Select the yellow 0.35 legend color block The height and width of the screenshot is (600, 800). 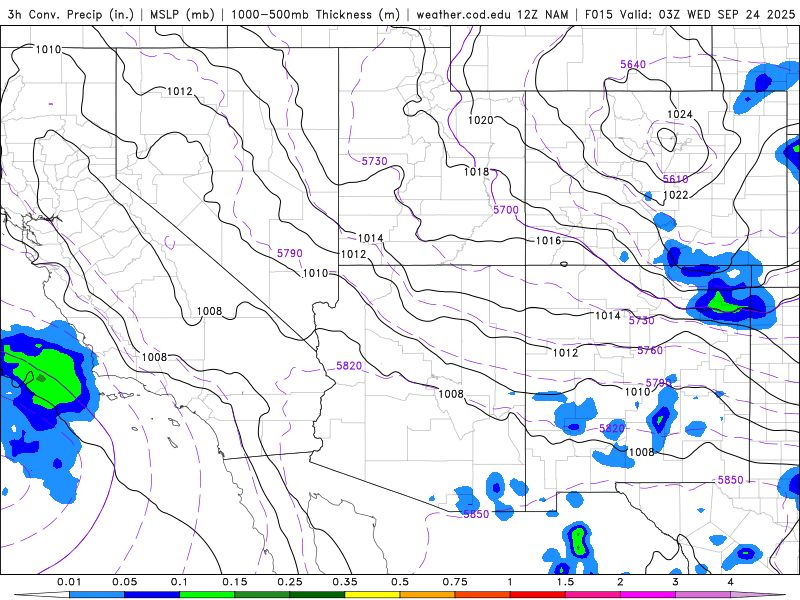coord(372,595)
